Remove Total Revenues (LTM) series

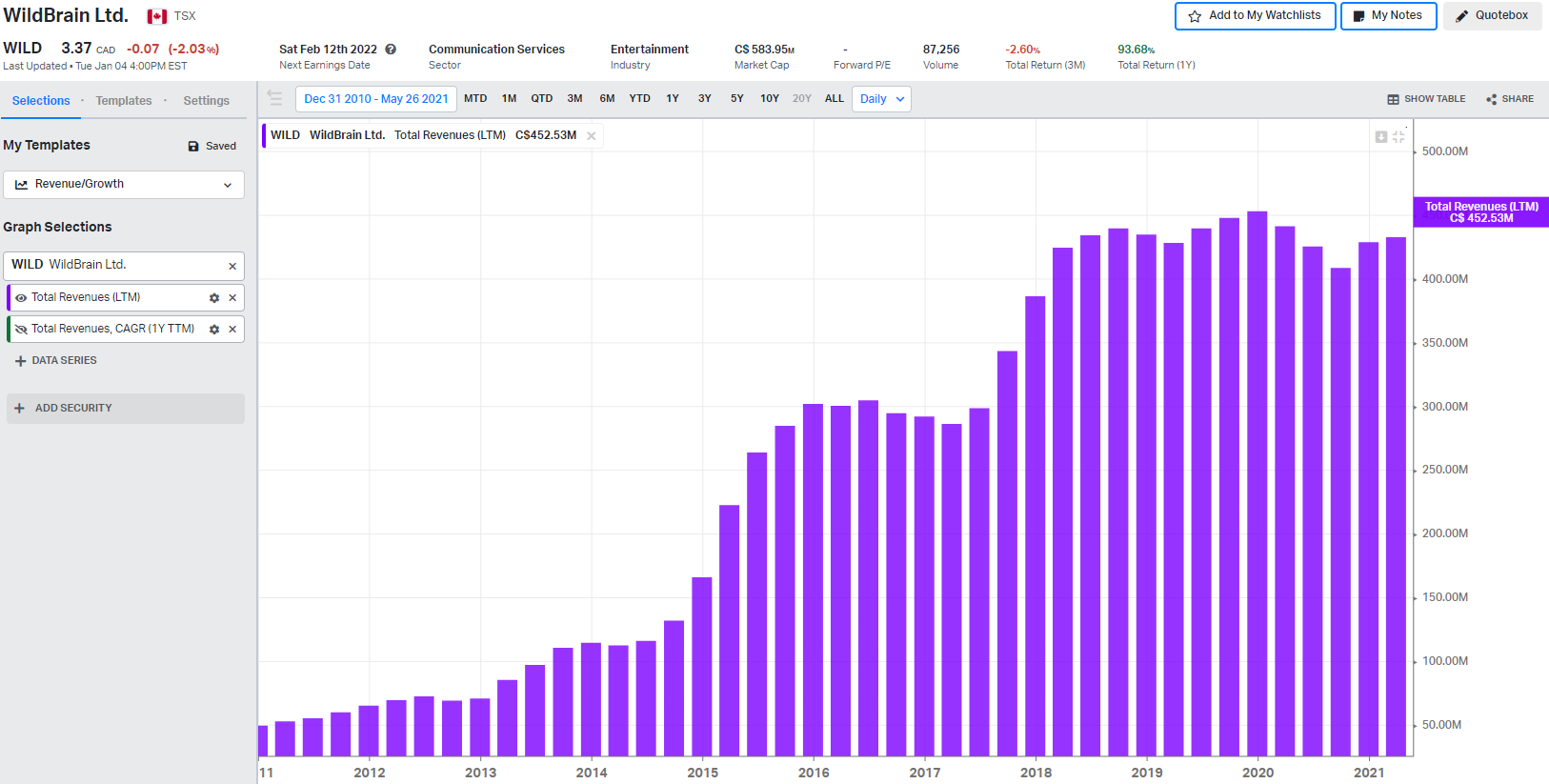(x=232, y=298)
